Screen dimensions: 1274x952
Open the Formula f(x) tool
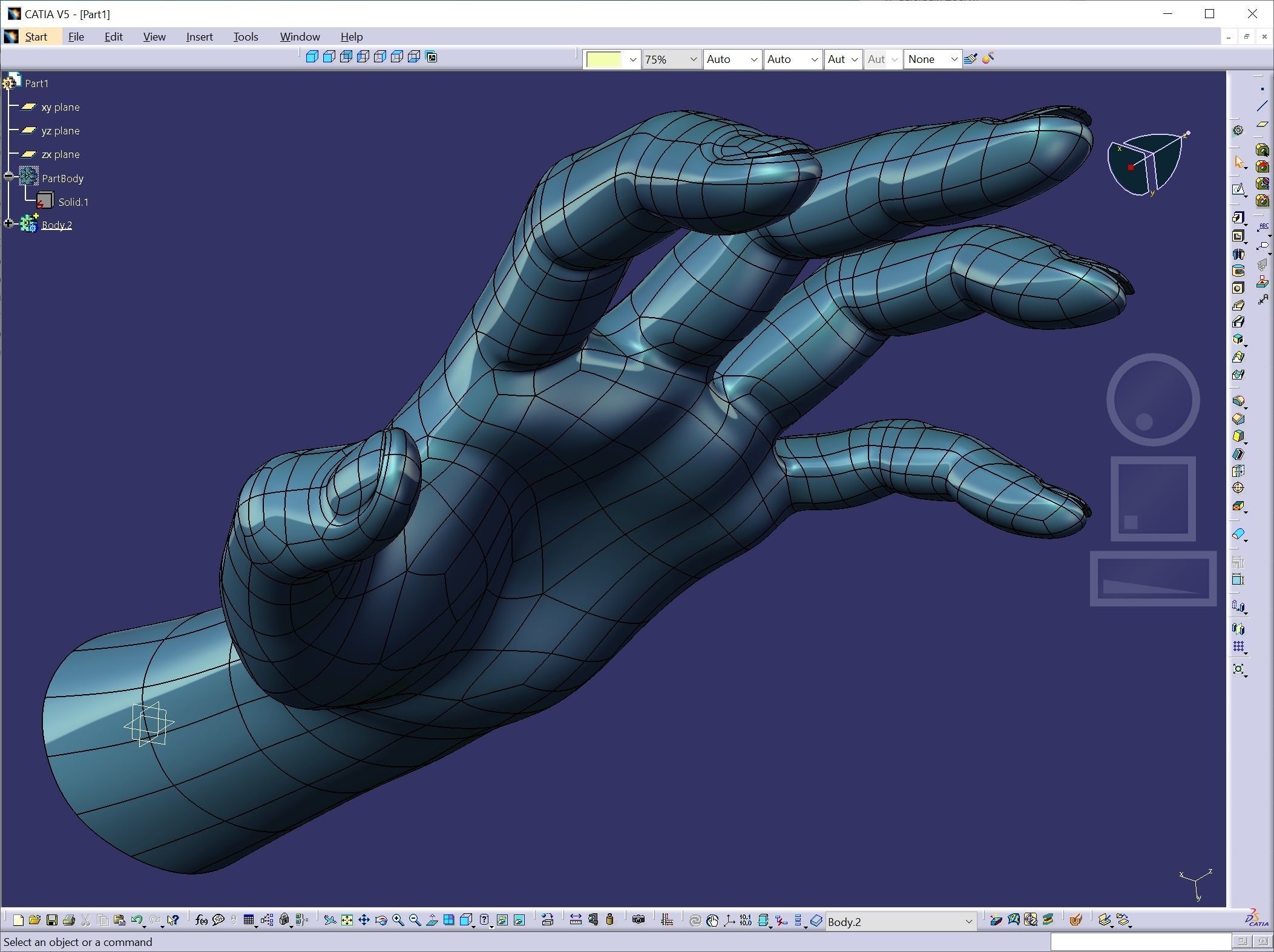[x=202, y=921]
